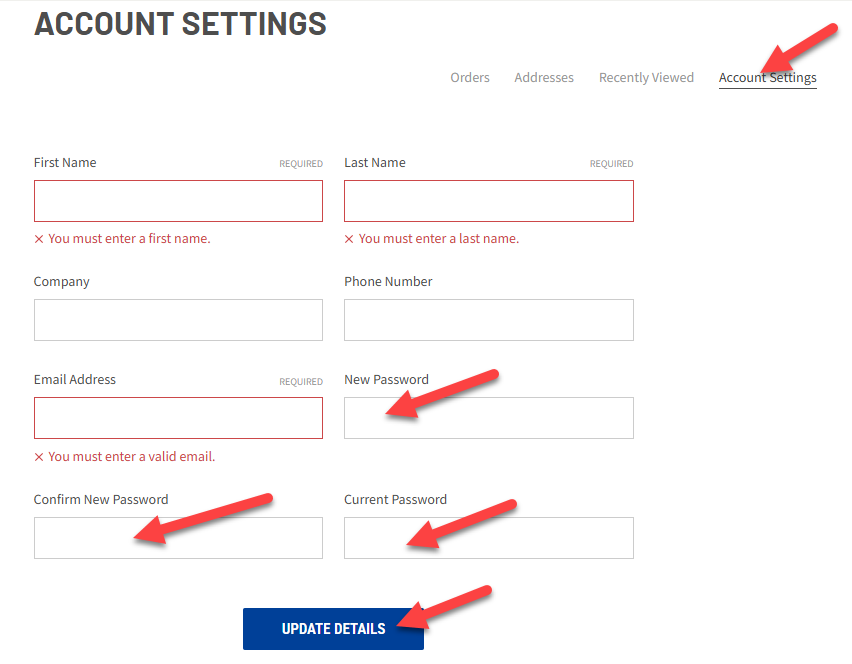Click into the Company field
This screenshot has height=664, width=852.
tap(178, 320)
